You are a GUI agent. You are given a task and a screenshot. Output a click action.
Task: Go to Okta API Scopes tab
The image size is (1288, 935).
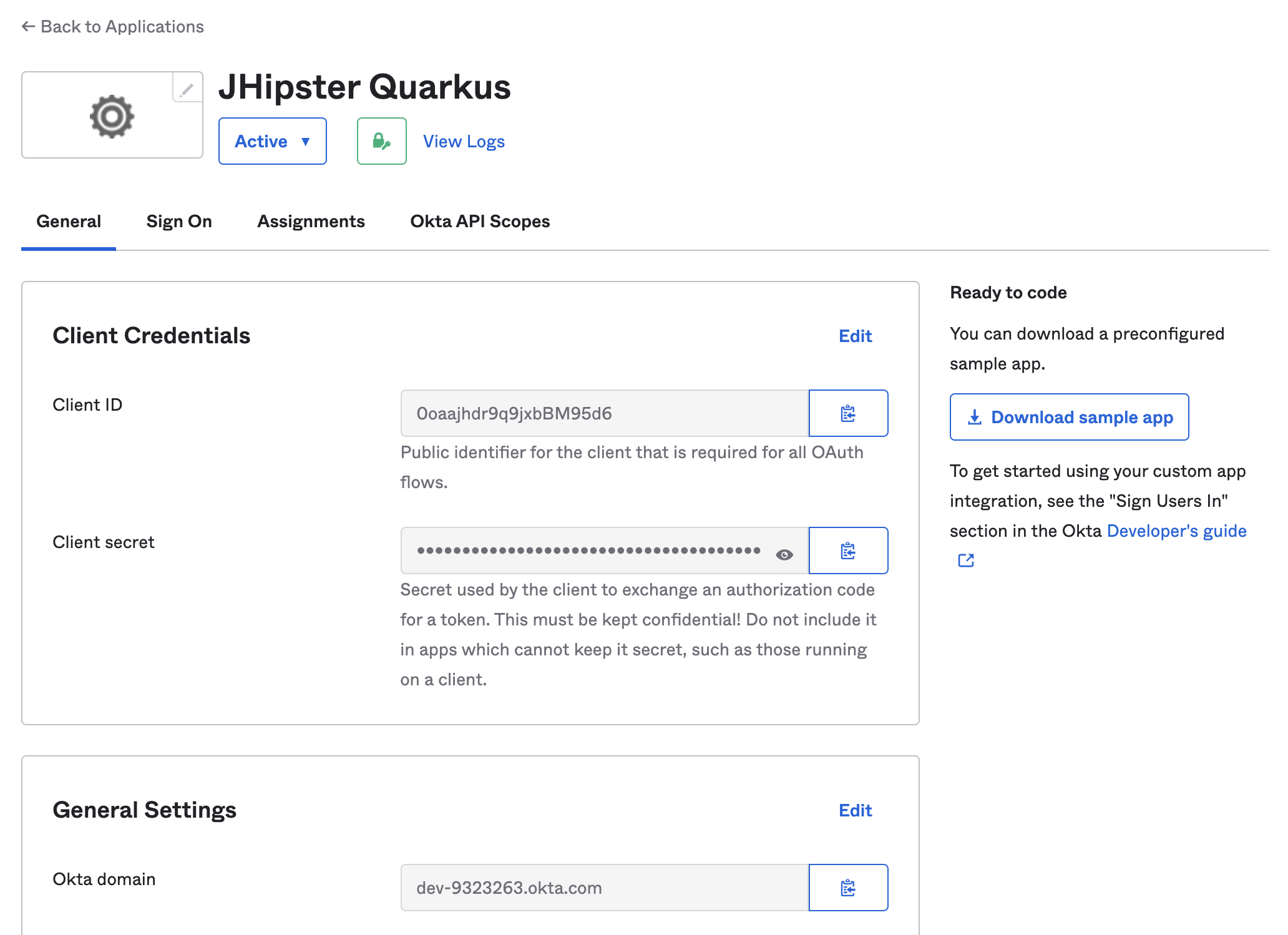point(480,222)
